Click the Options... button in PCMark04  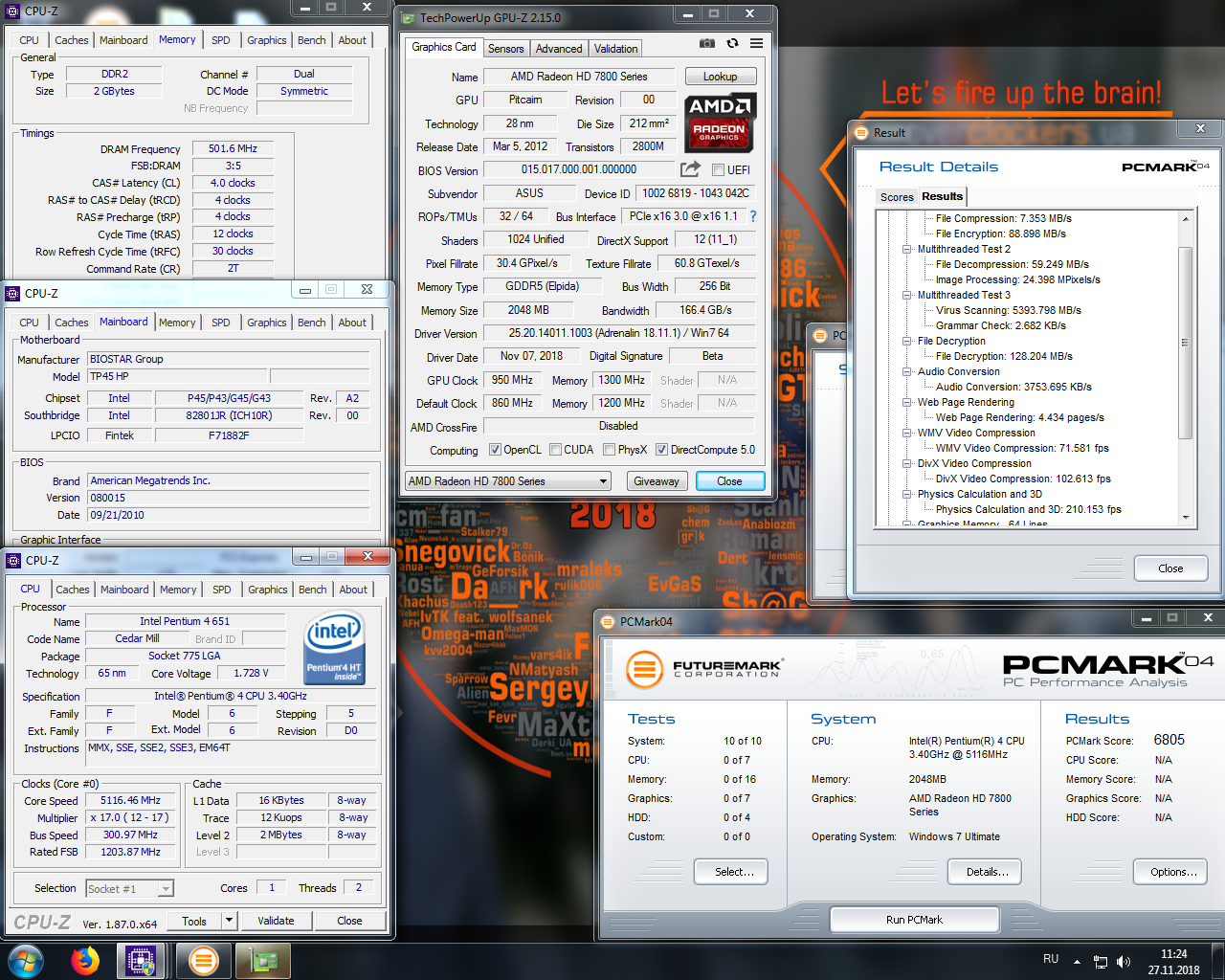pyautogui.click(x=1171, y=872)
